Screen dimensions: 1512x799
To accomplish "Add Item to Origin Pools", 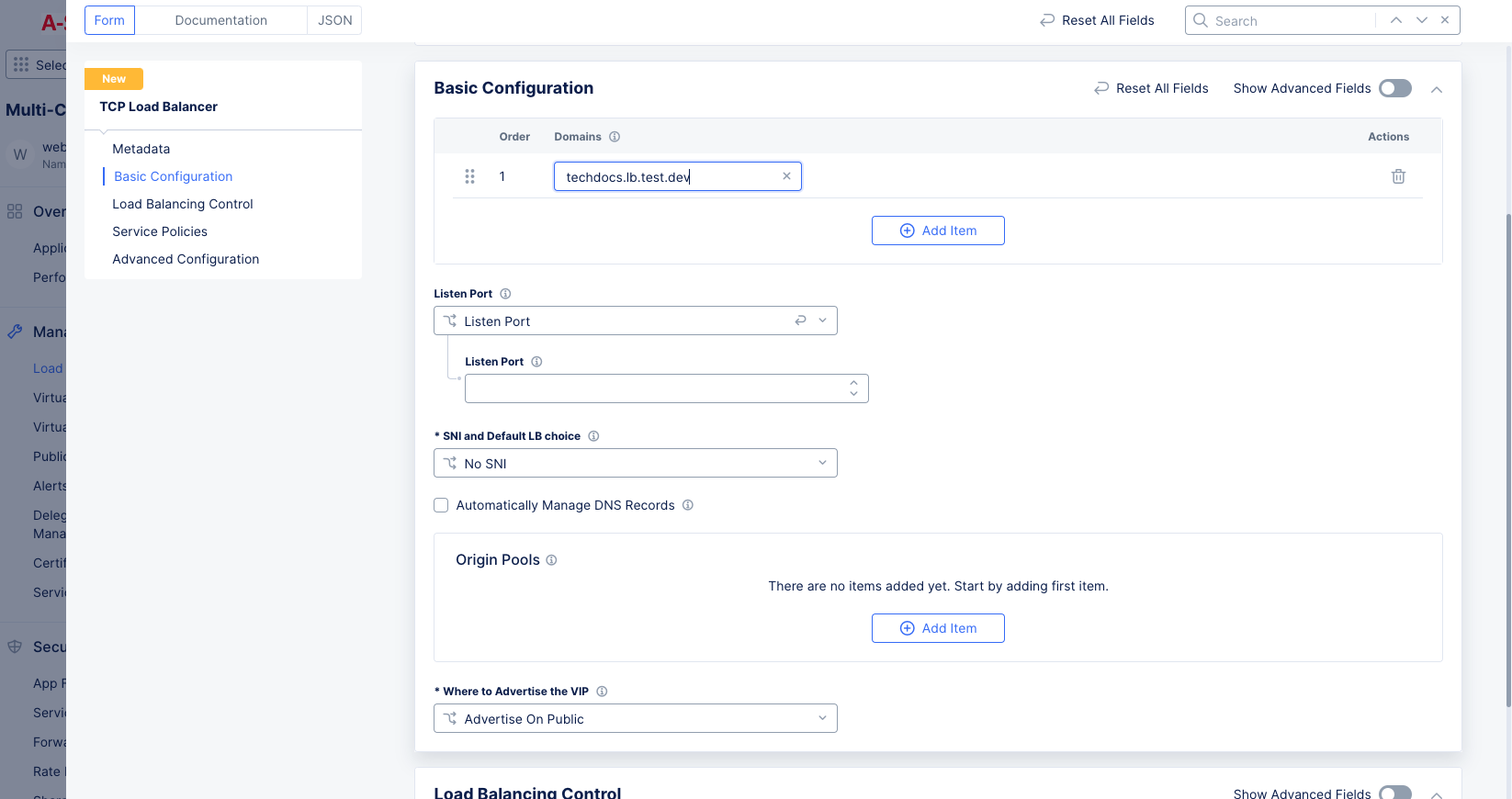I will 937,628.
